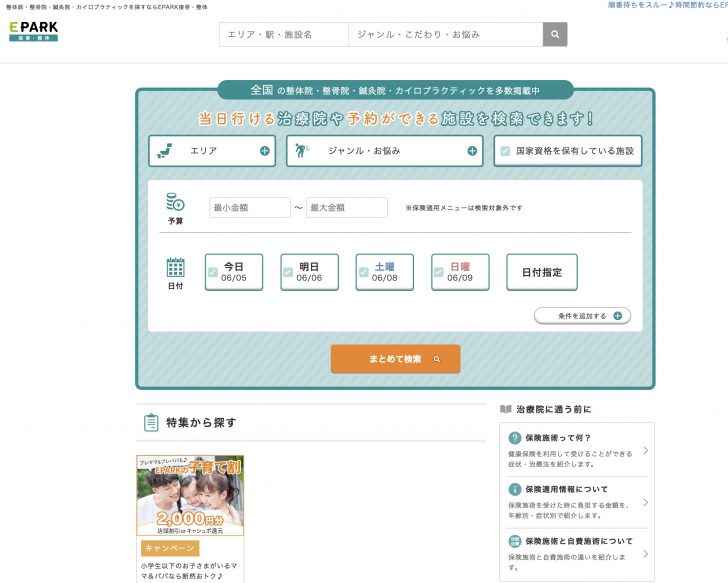Click the back pain genre icon
This screenshot has width=728, height=583.
[304, 151]
